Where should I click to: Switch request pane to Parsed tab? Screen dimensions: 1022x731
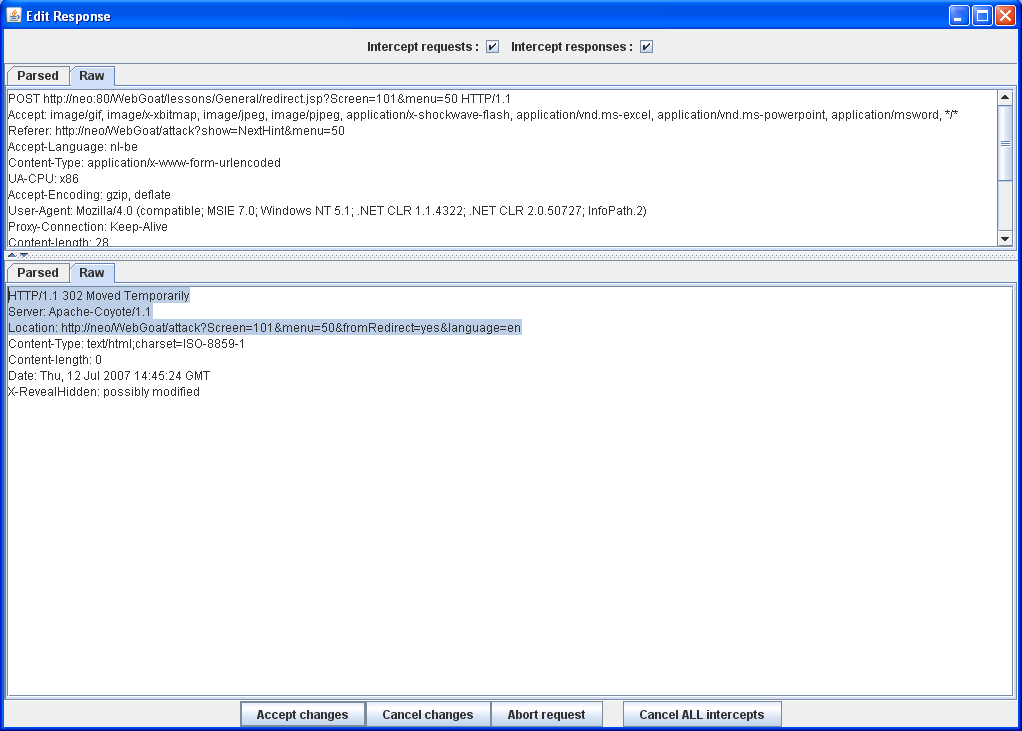coord(38,76)
